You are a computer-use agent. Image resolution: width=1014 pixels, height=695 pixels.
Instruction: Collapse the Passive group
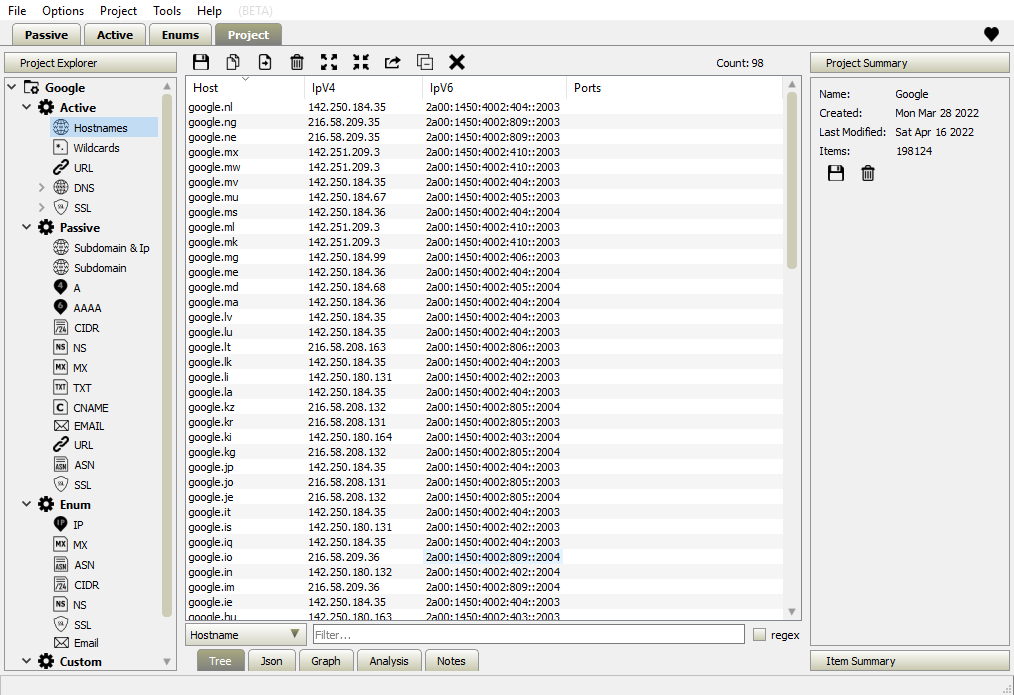click(27, 227)
